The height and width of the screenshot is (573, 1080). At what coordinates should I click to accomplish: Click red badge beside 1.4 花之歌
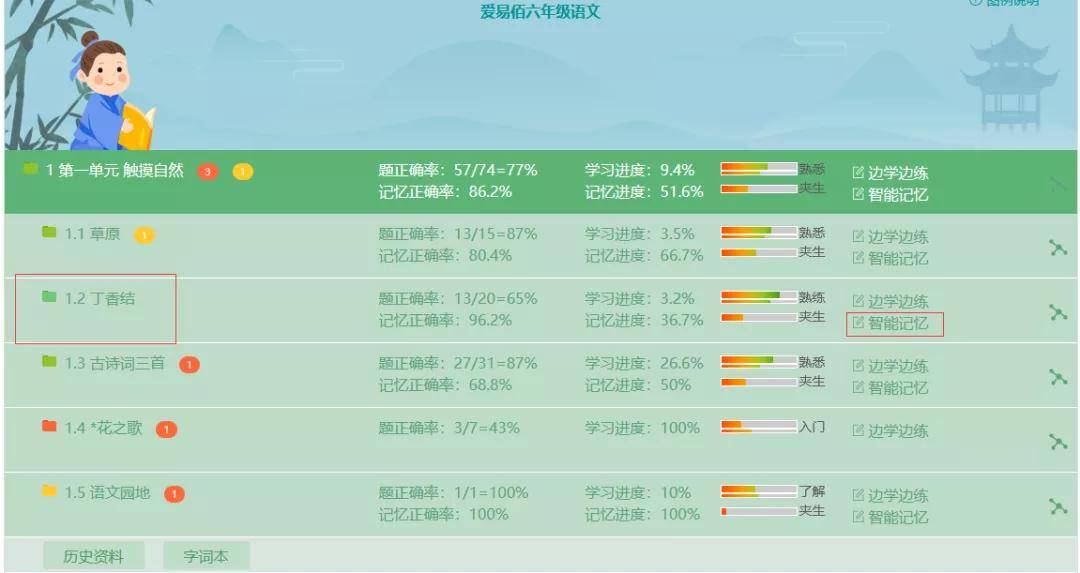pos(167,430)
